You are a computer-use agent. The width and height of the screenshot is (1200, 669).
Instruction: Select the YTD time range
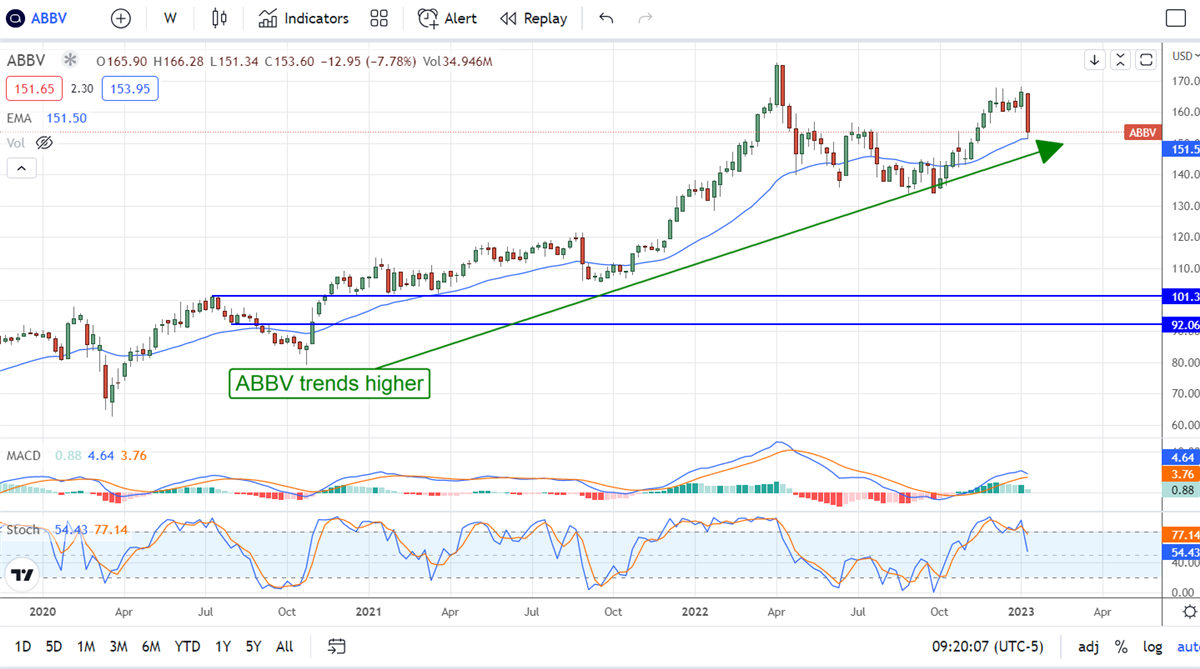coord(187,646)
